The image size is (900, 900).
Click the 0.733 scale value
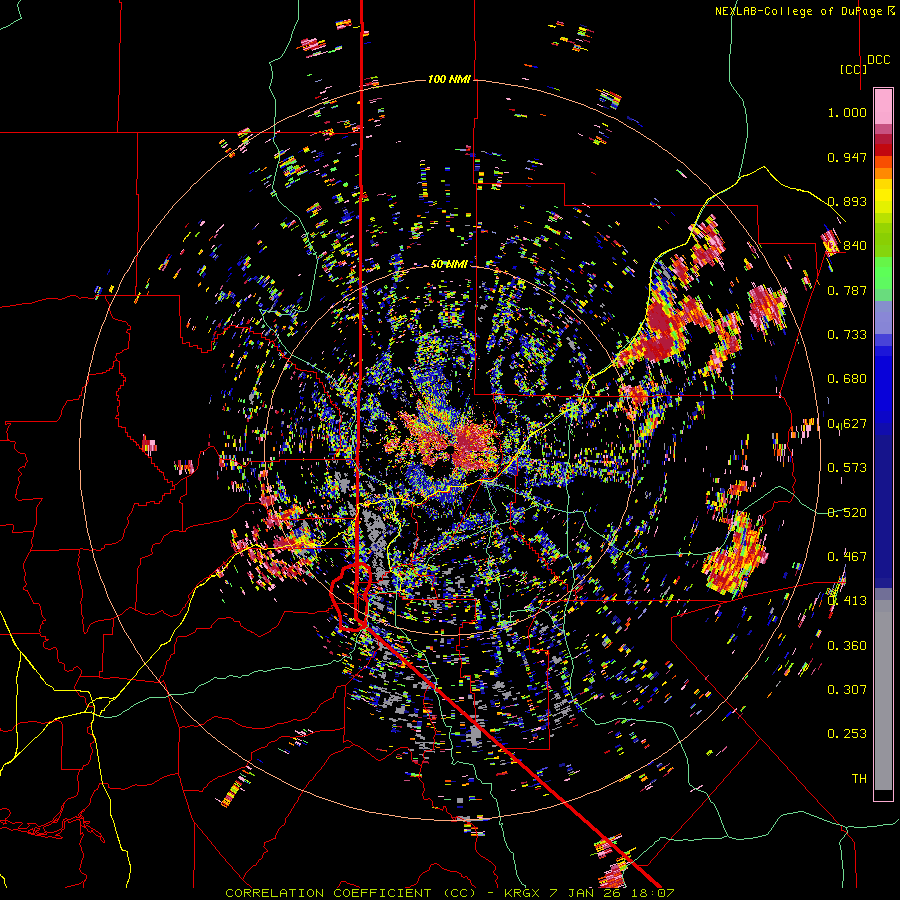847,335
